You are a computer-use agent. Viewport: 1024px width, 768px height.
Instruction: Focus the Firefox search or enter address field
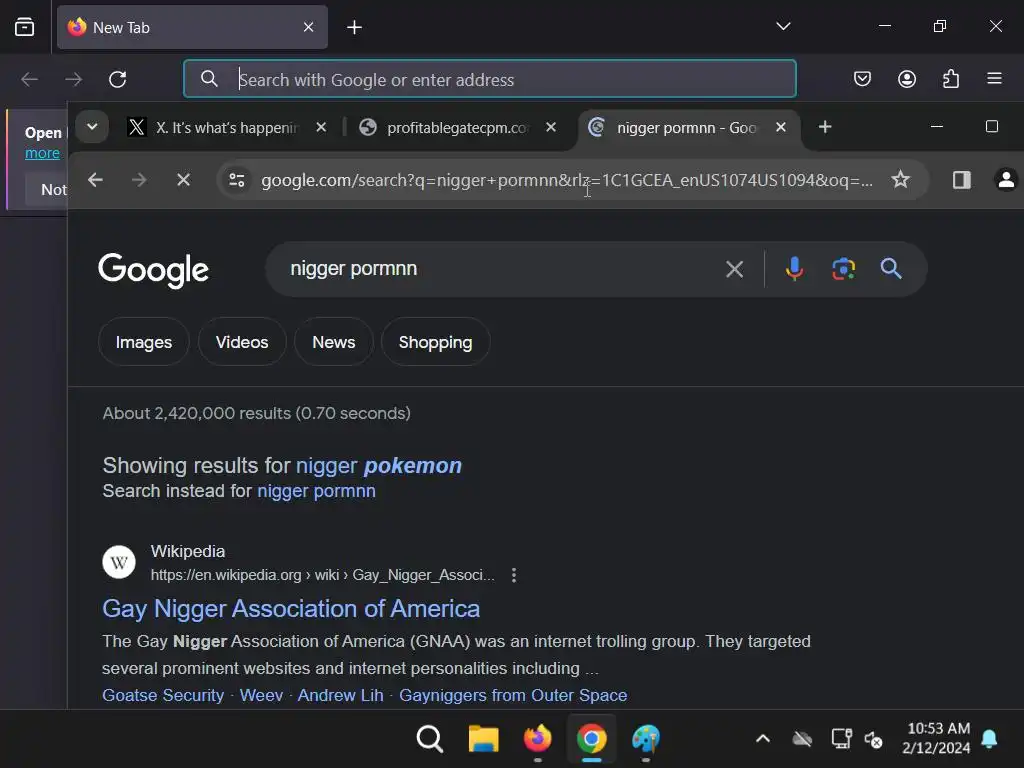[490, 79]
